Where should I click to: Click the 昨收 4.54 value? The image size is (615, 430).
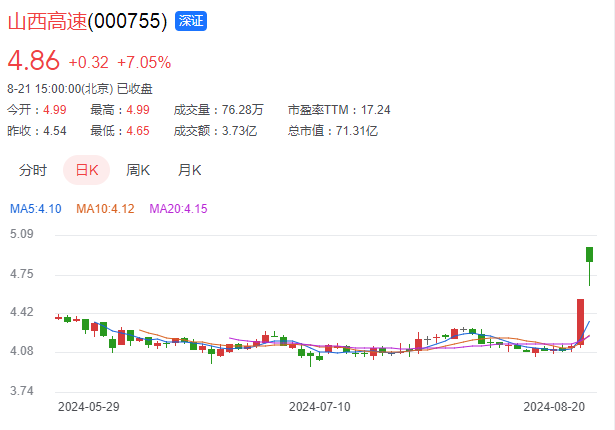55,131
